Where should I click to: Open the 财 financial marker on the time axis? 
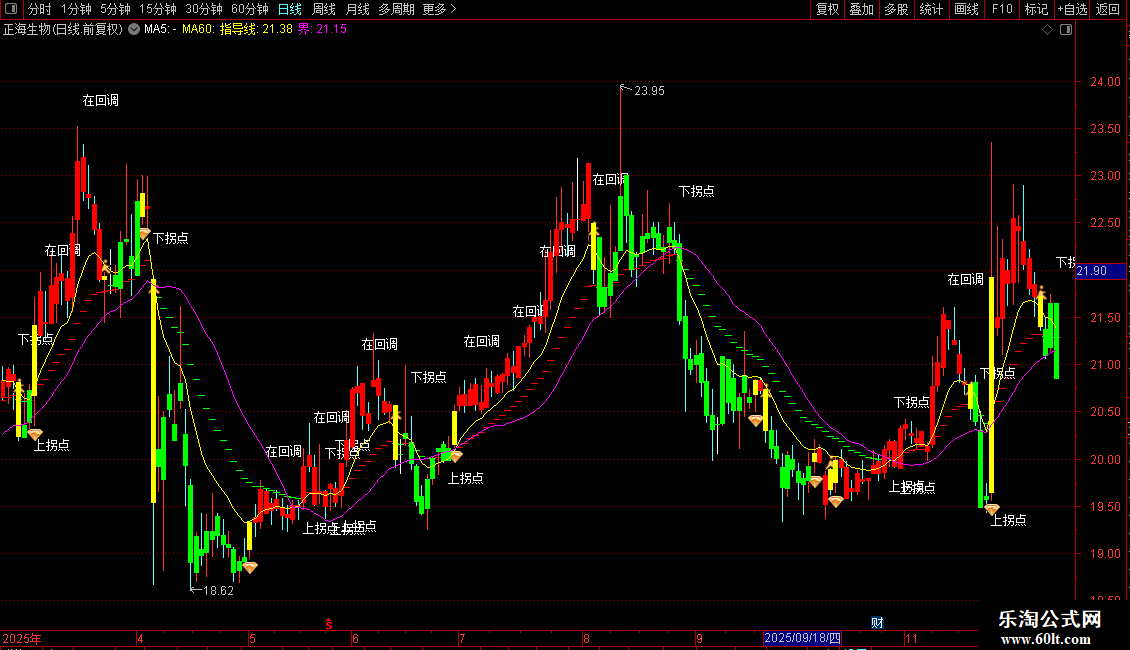(x=877, y=623)
